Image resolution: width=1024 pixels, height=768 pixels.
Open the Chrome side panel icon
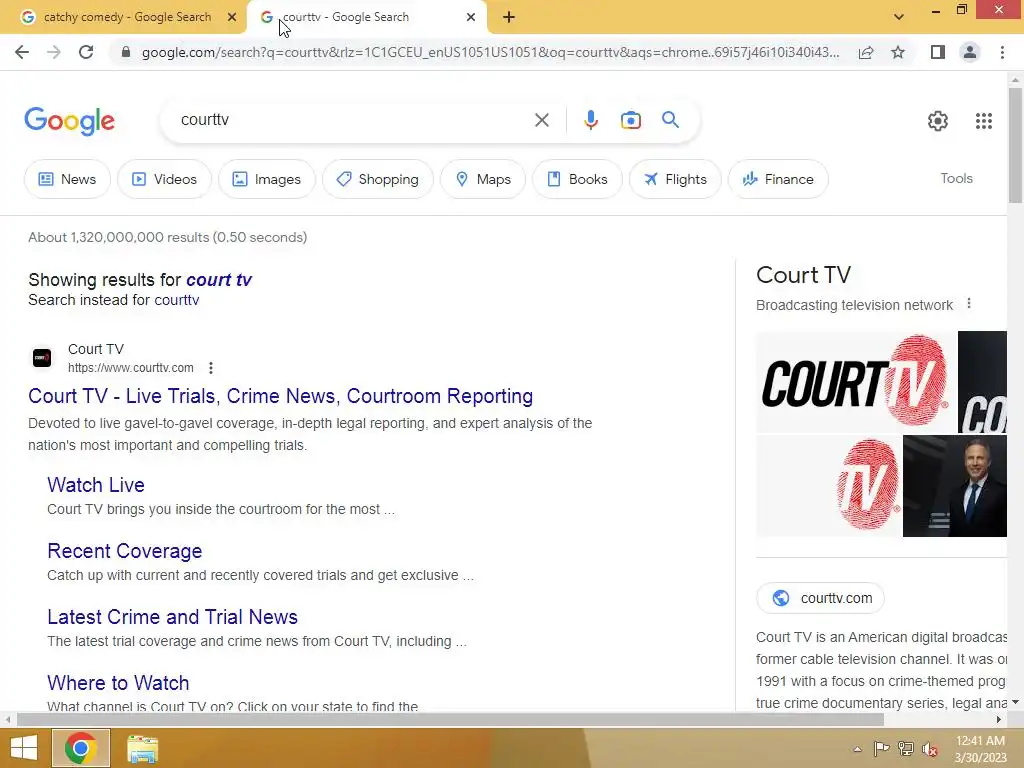point(938,52)
